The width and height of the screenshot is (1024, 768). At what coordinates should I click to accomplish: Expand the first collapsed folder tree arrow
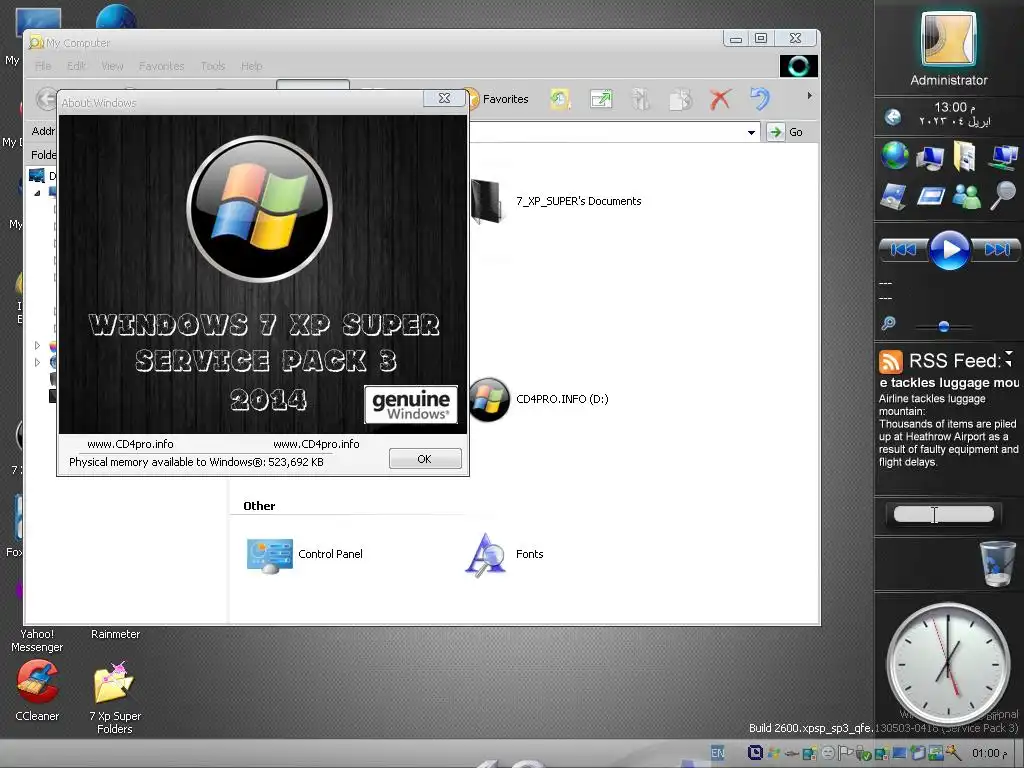click(37, 345)
